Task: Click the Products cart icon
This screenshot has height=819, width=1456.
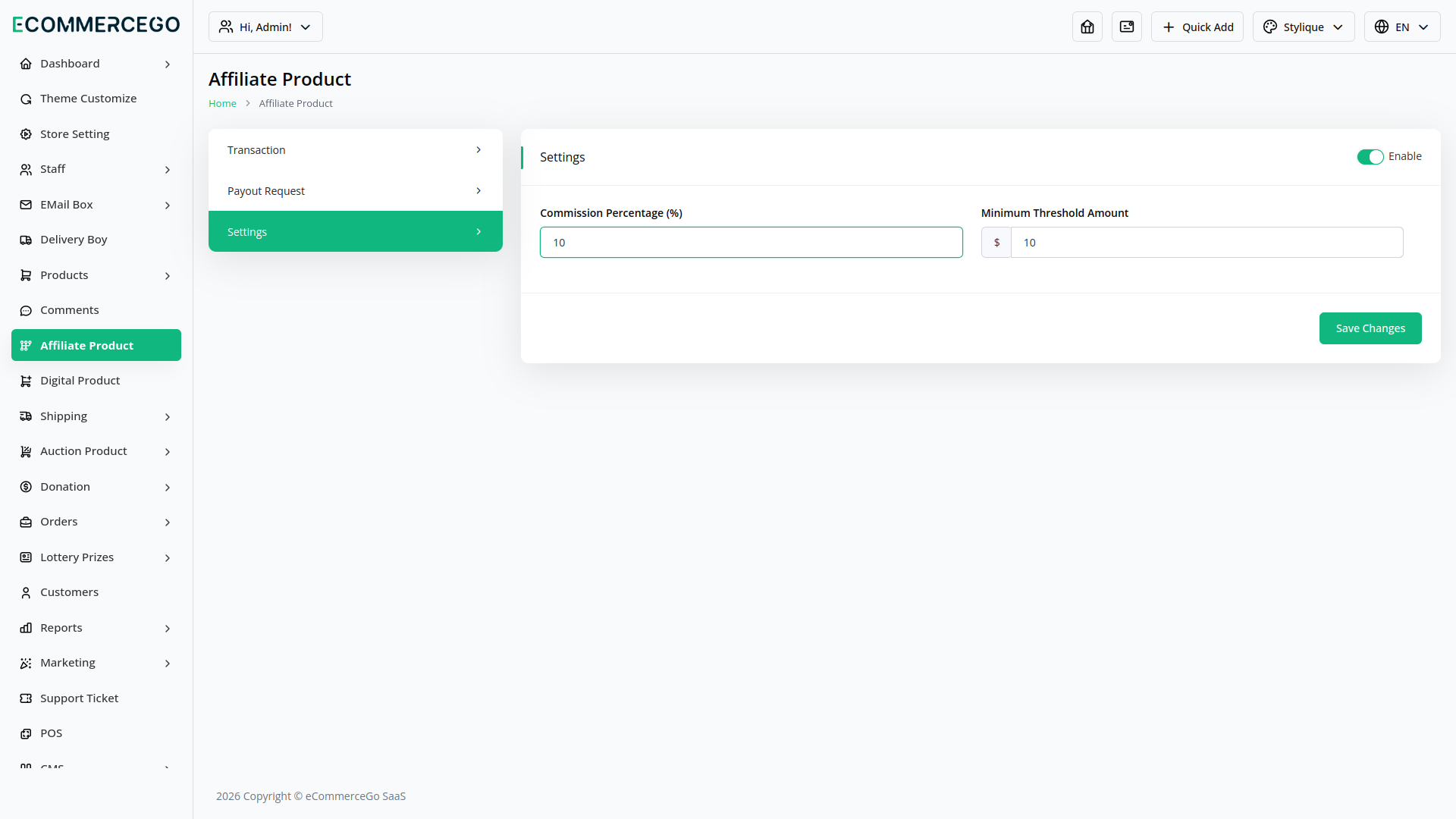Action: point(26,275)
